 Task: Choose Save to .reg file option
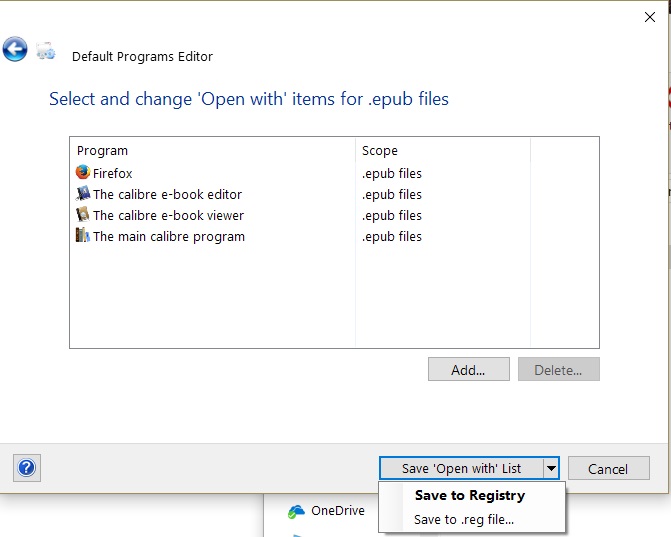click(464, 519)
